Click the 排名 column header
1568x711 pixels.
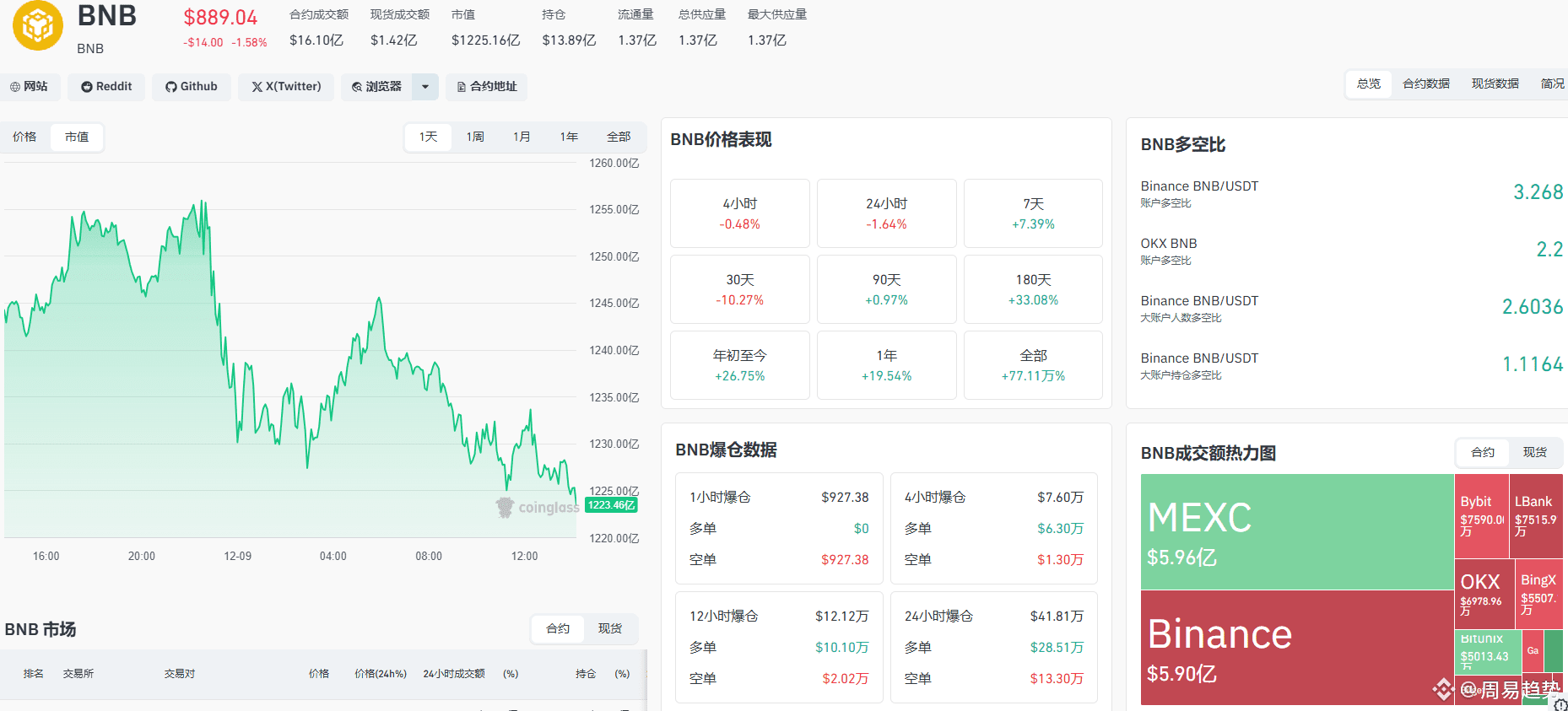tap(34, 674)
